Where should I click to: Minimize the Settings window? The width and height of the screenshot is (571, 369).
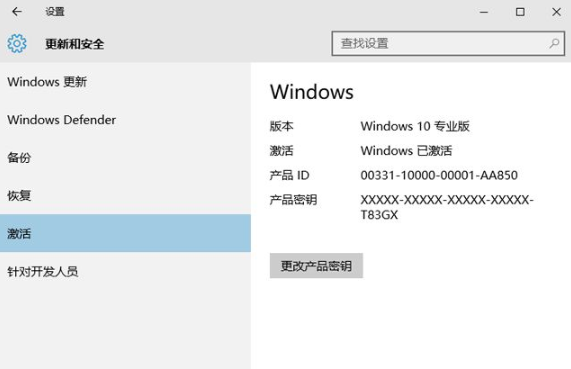[x=484, y=12]
